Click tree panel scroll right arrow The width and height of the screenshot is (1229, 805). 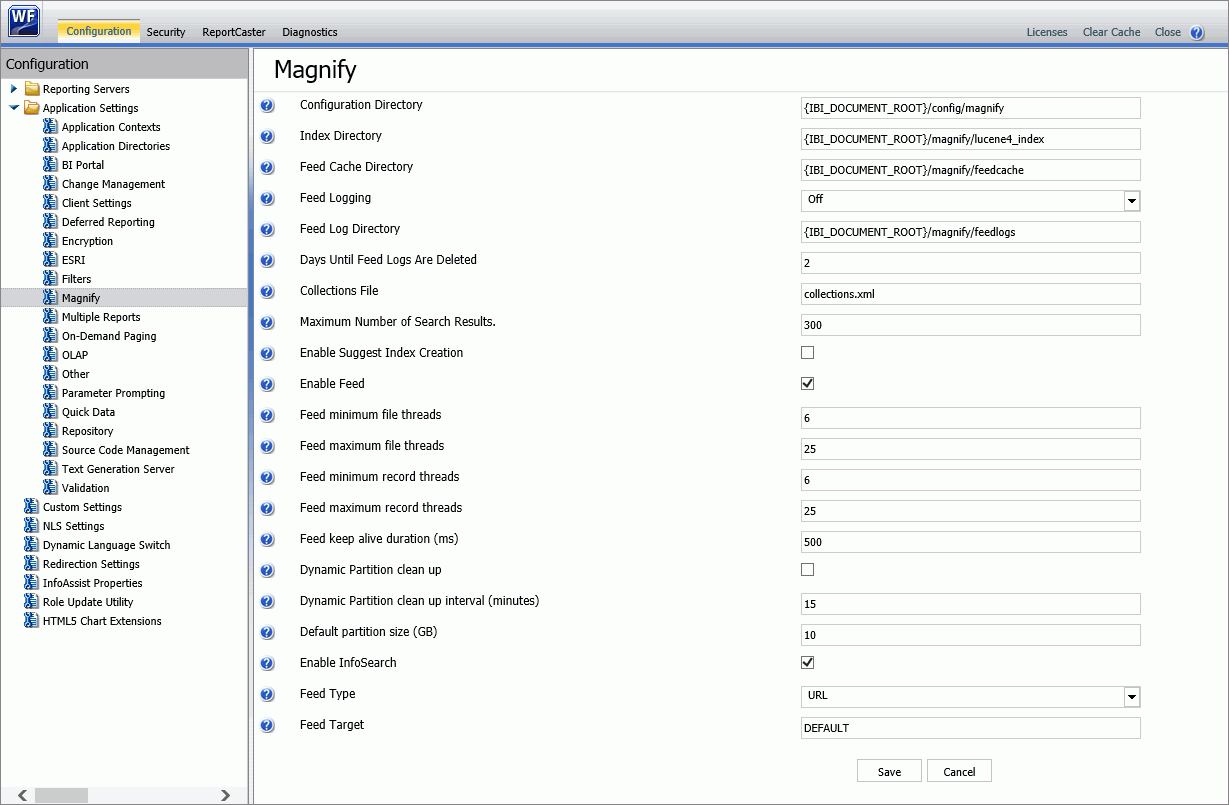225,795
